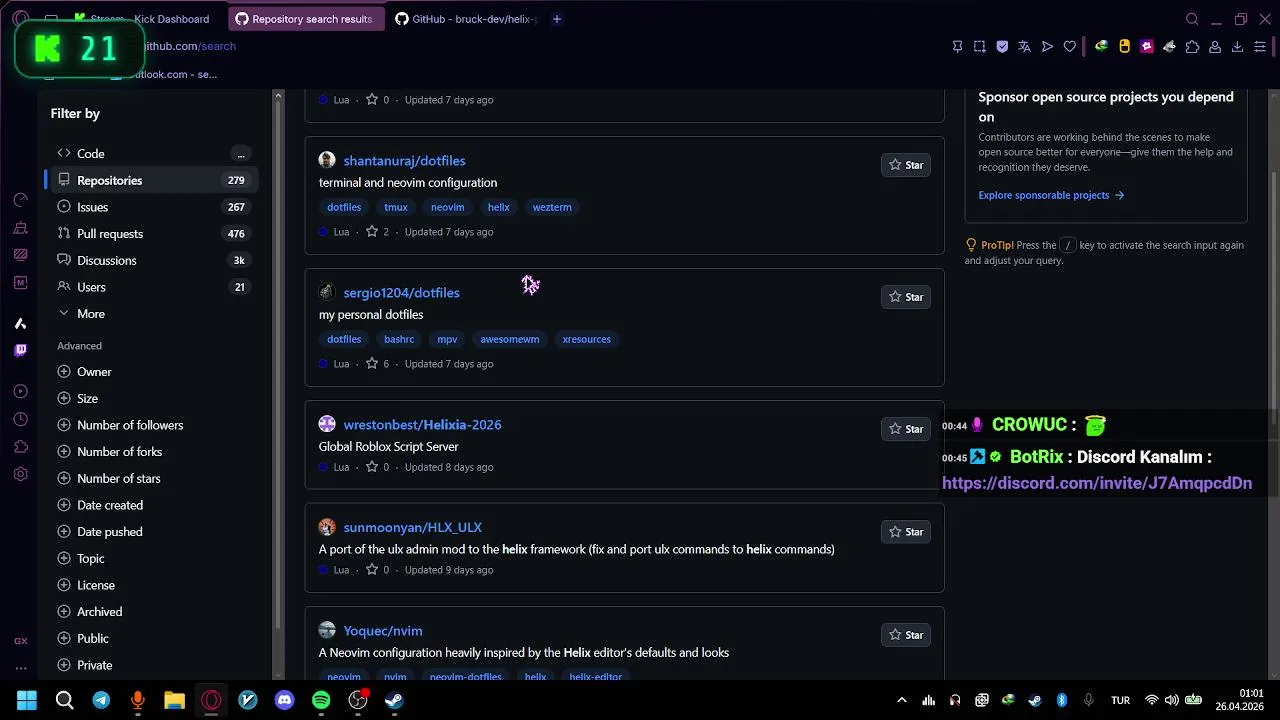Filter results by Pull requests

152,234
